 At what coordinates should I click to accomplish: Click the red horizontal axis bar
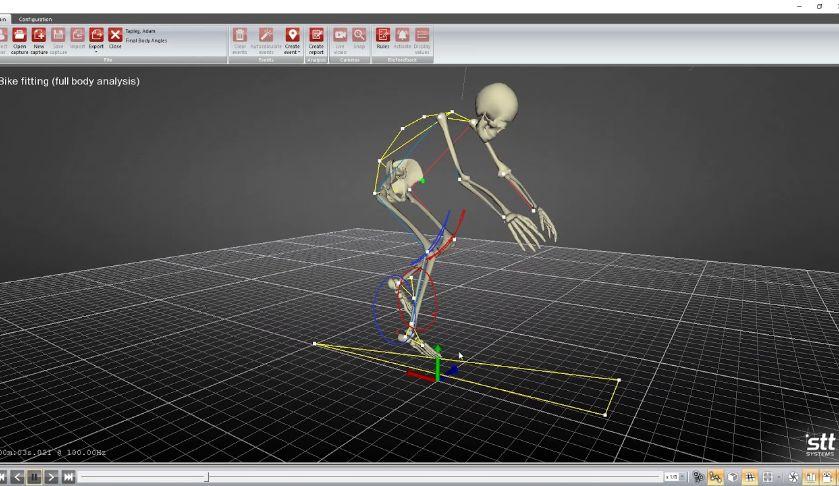point(421,376)
